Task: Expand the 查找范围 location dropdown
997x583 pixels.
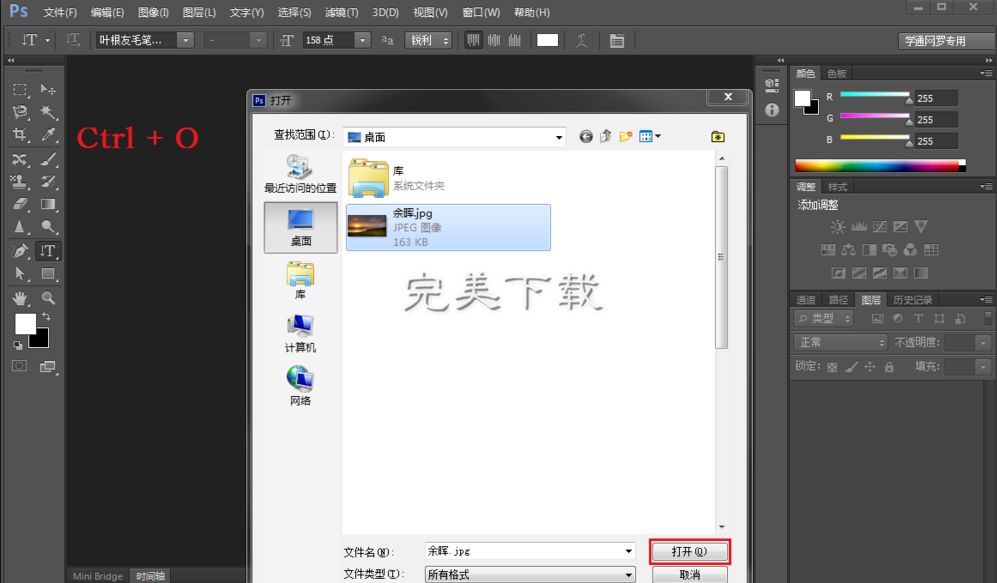Action: [x=558, y=137]
